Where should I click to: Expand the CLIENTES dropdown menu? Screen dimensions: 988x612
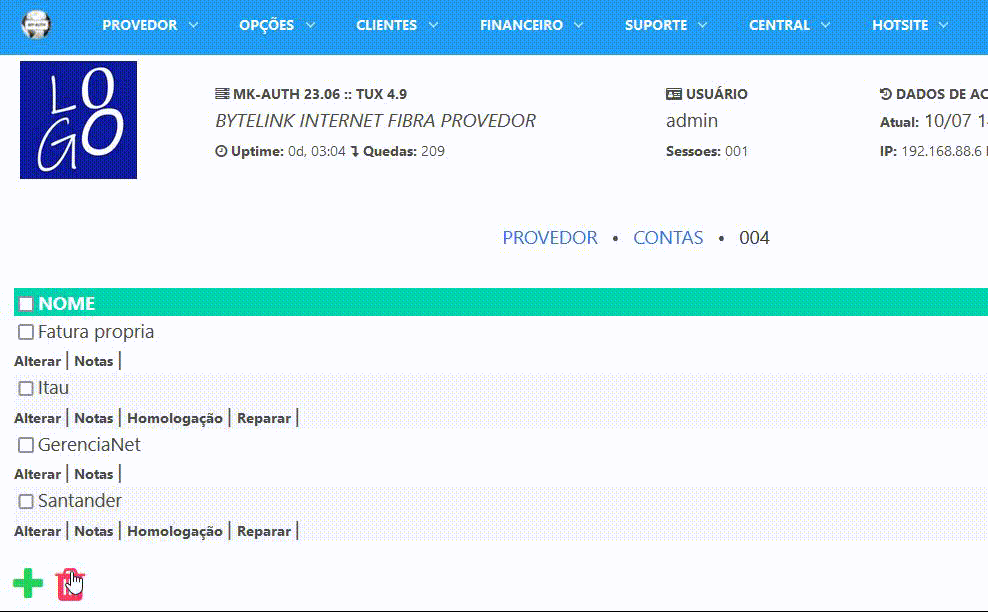[x=397, y=25]
